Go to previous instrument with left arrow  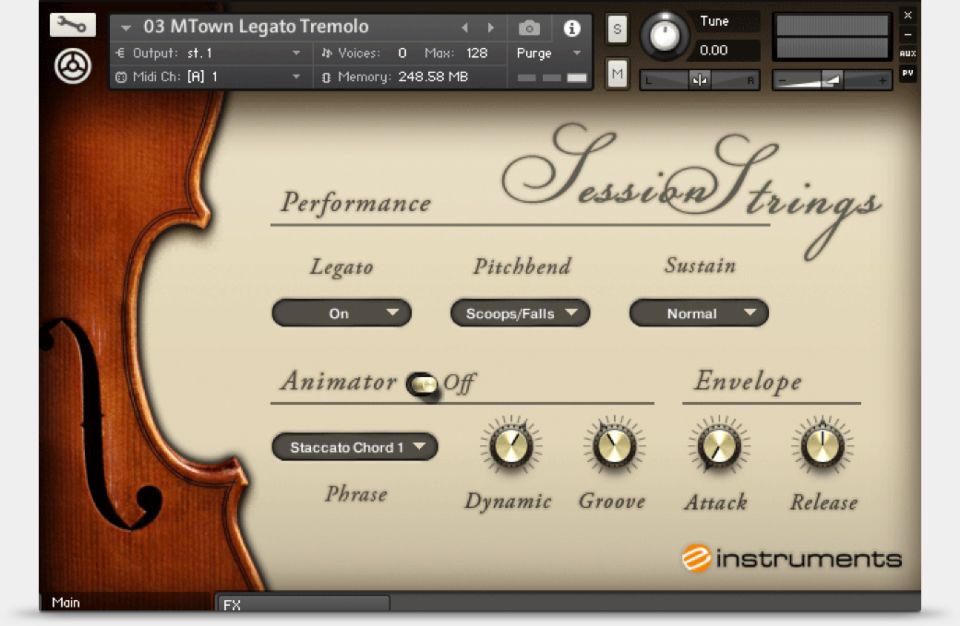point(464,28)
